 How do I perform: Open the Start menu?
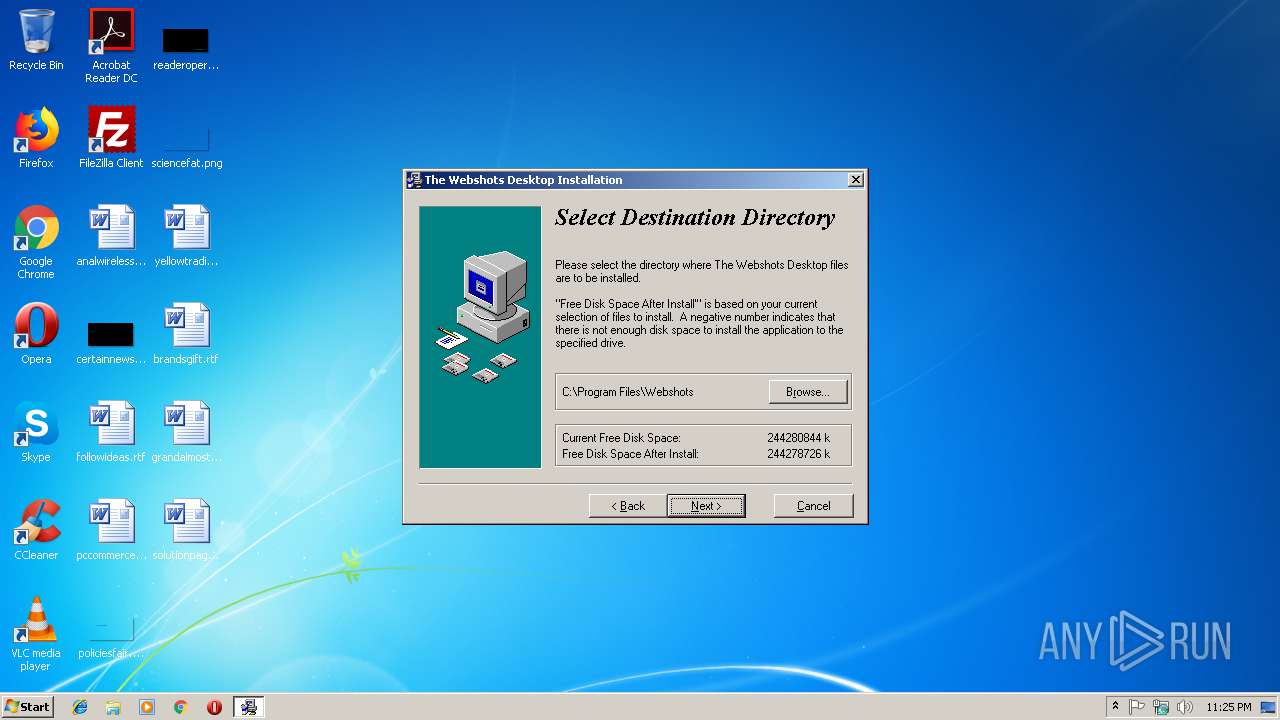pyautogui.click(x=27, y=707)
